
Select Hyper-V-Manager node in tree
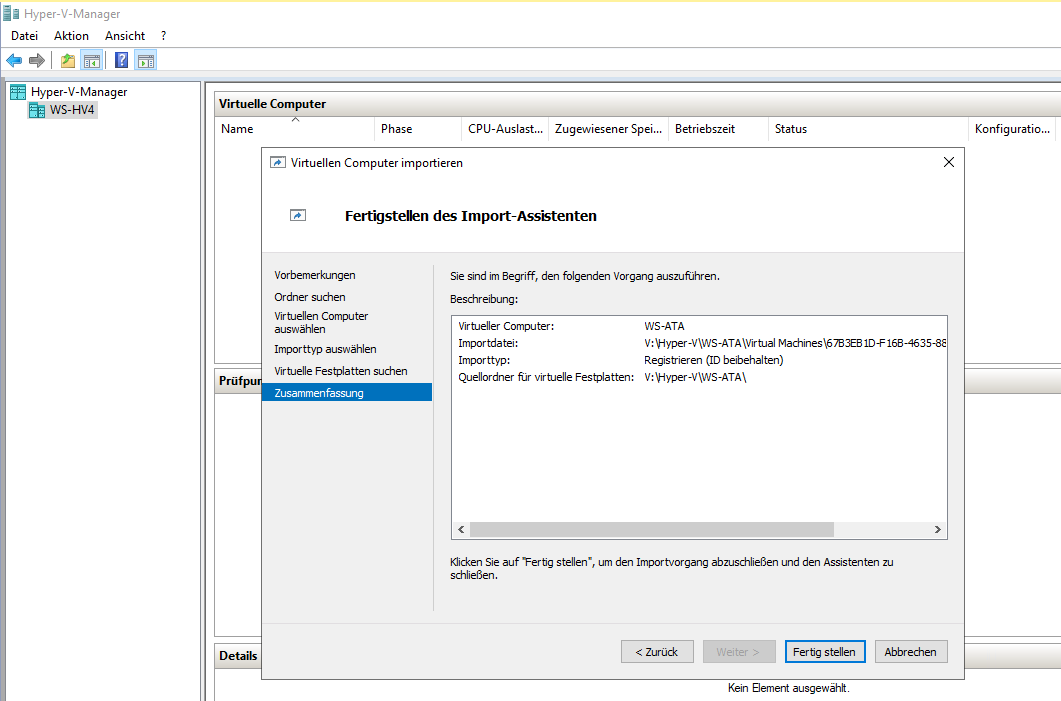(x=78, y=92)
